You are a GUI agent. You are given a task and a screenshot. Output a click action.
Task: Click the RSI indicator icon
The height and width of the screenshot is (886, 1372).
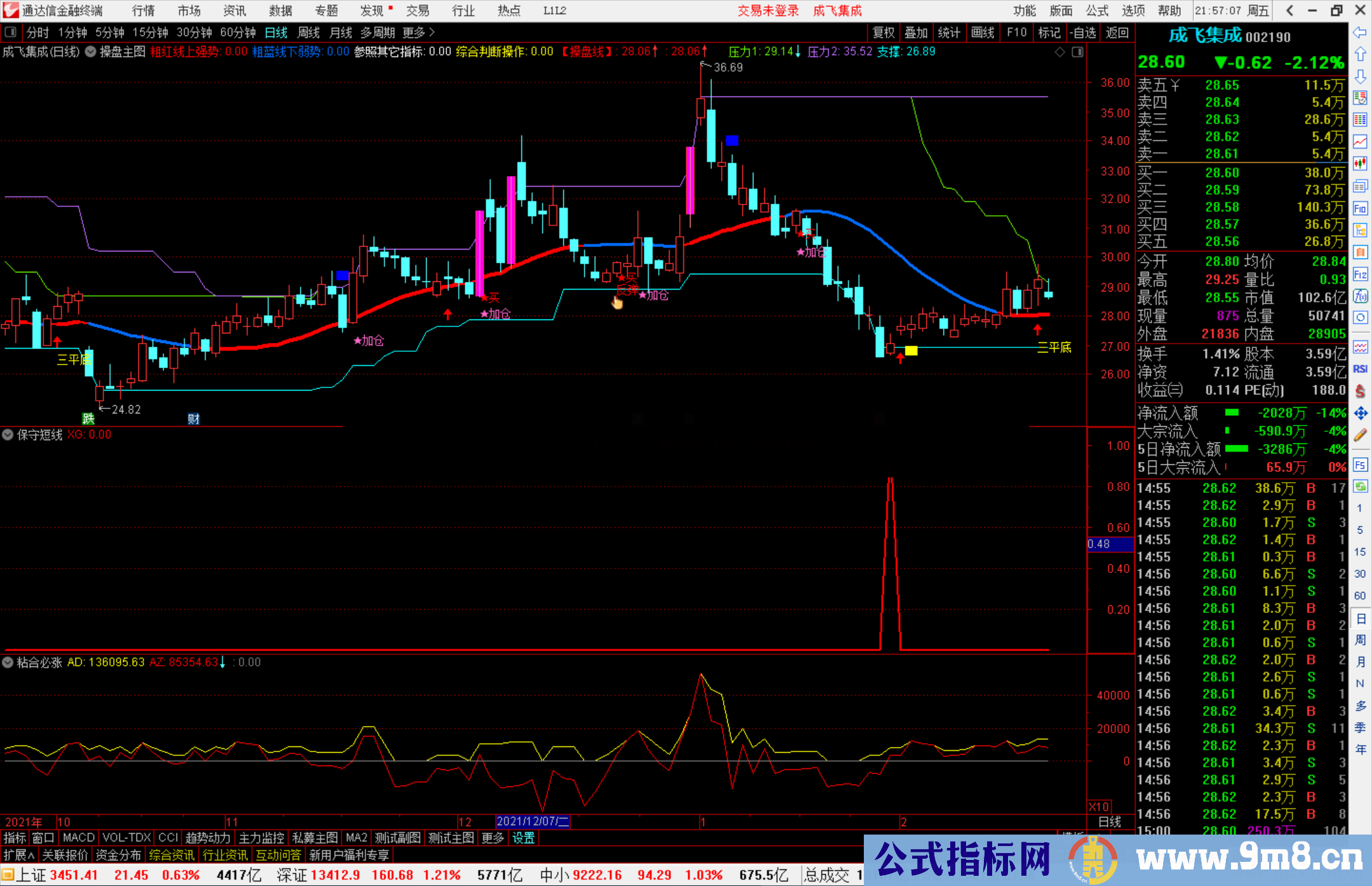tap(1360, 369)
